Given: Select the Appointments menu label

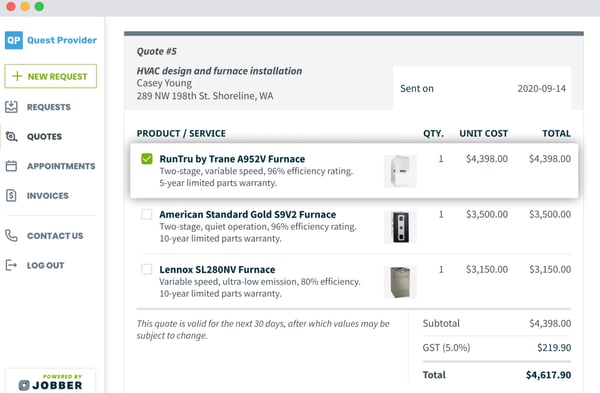Looking at the screenshot, I should (61, 166).
